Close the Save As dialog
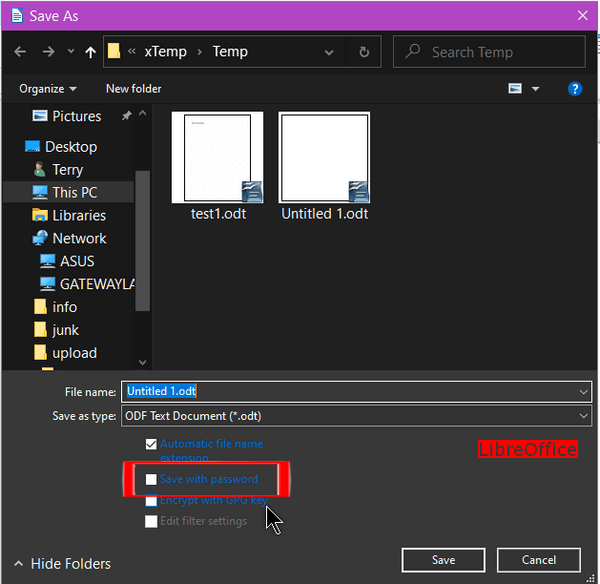Image resolution: width=600 pixels, height=584 pixels. [583, 16]
